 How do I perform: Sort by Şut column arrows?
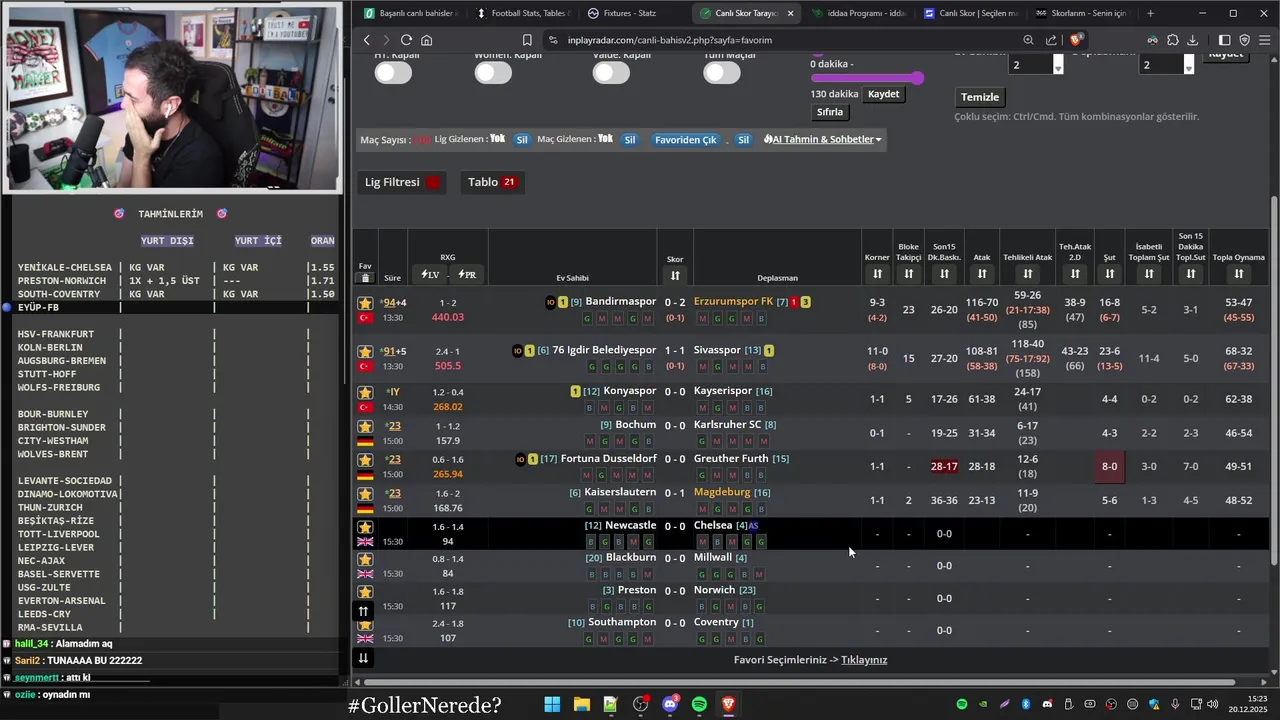(x=1109, y=274)
